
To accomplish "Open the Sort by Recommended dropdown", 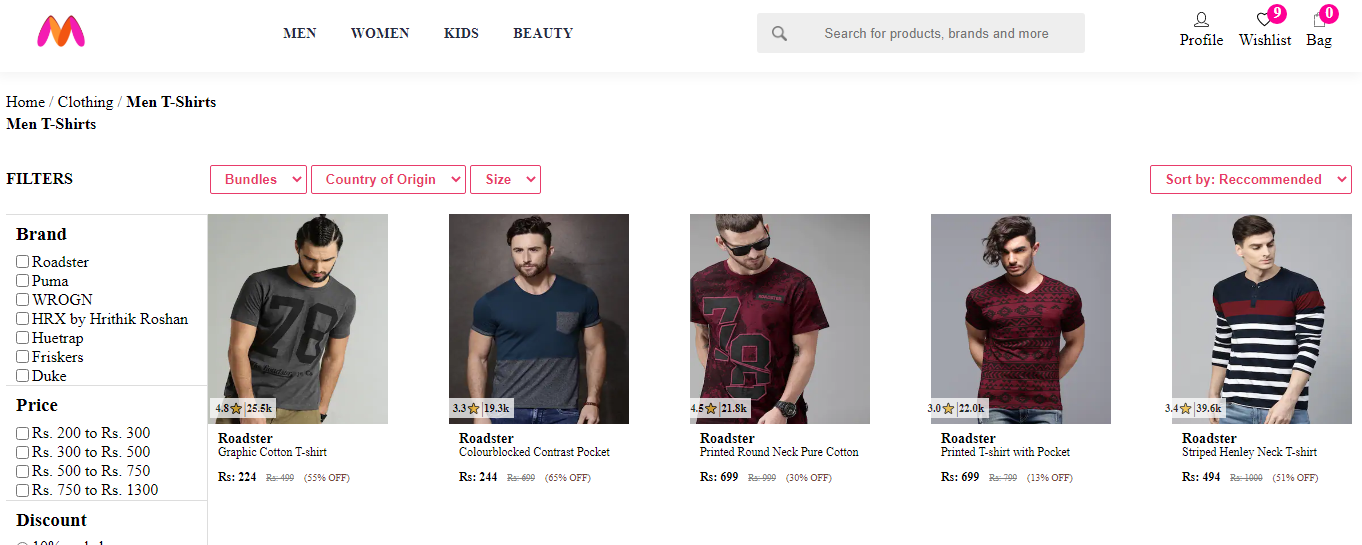I will pyautogui.click(x=1250, y=180).
